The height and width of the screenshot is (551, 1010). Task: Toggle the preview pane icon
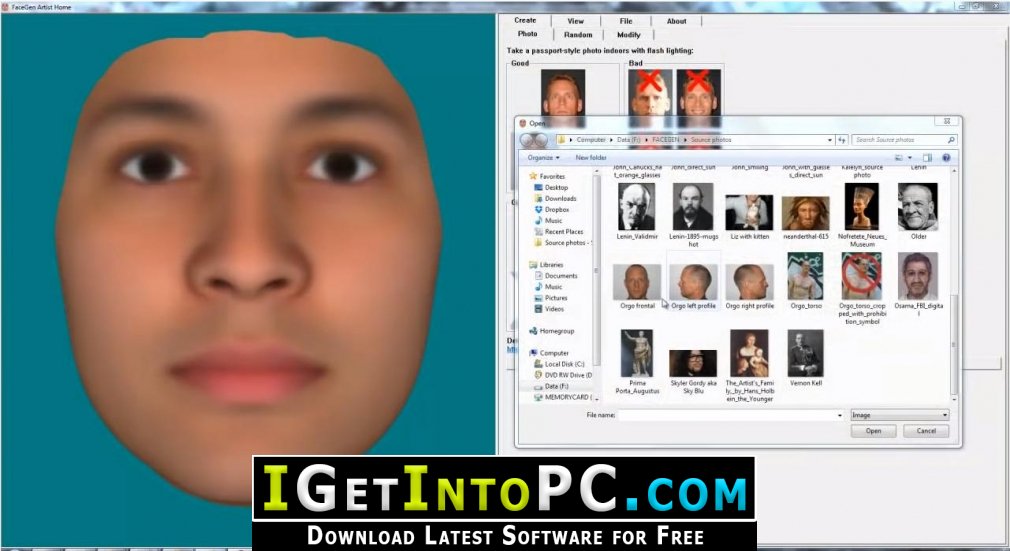coord(928,157)
